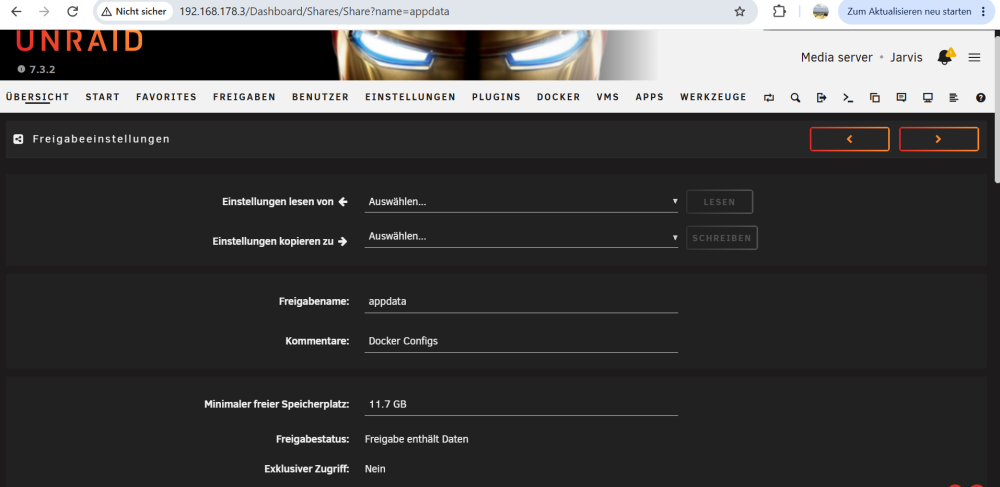
Task: Go to previous share with left arrow button
Action: pyautogui.click(x=849, y=139)
